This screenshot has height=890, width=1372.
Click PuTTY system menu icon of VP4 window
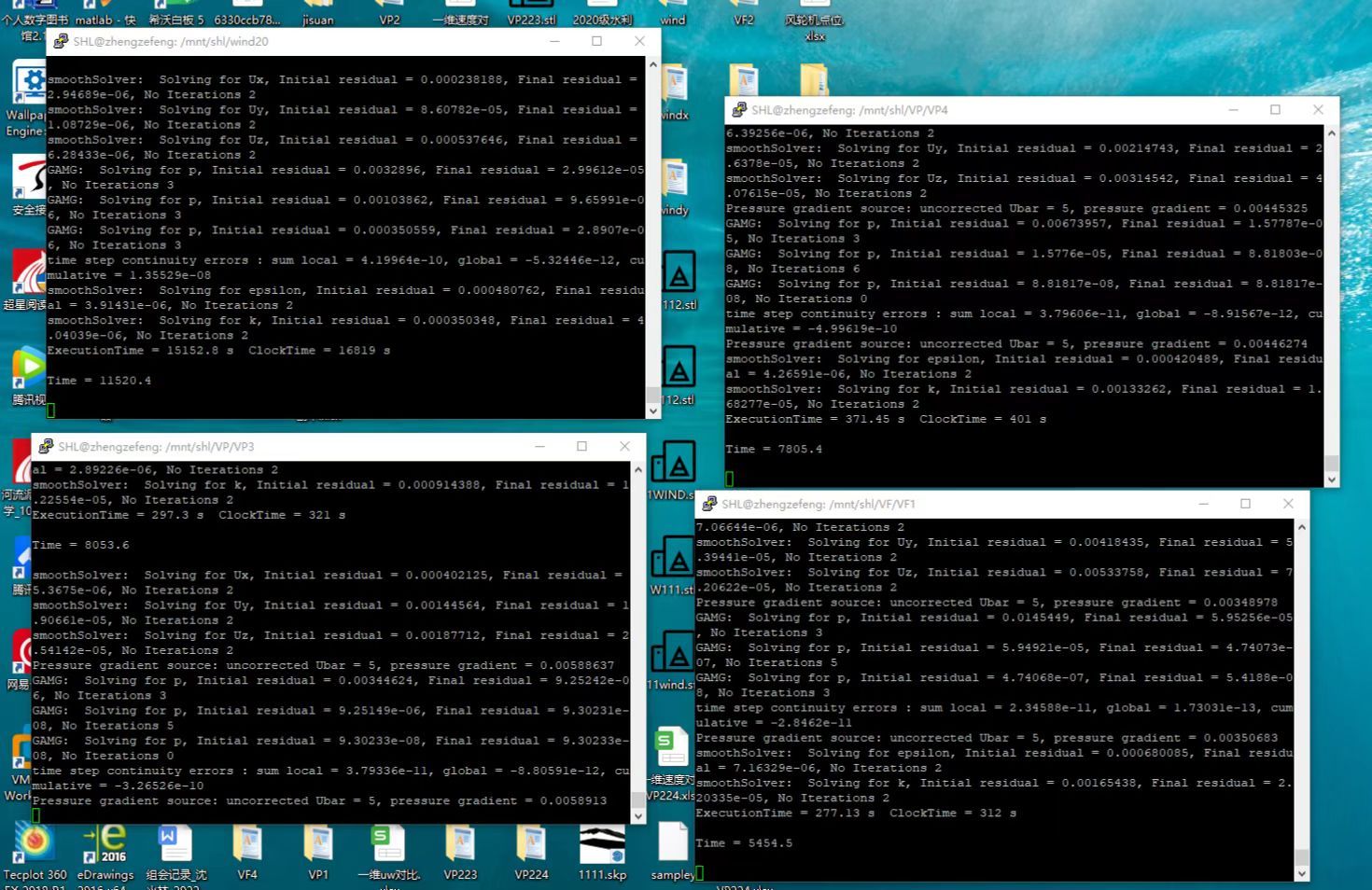[x=738, y=110]
